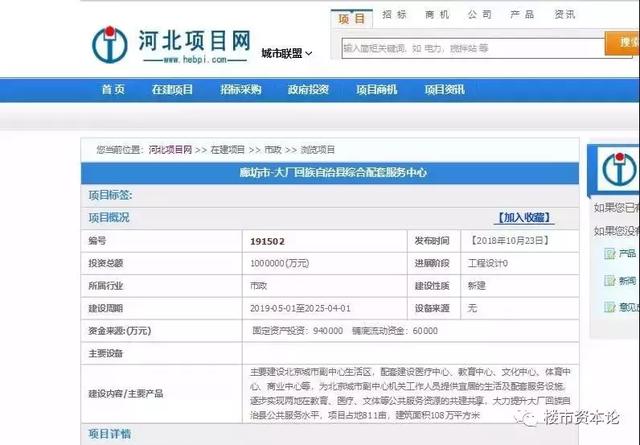Switch to the 招标 search tab
The image size is (640, 445).
(x=395, y=16)
